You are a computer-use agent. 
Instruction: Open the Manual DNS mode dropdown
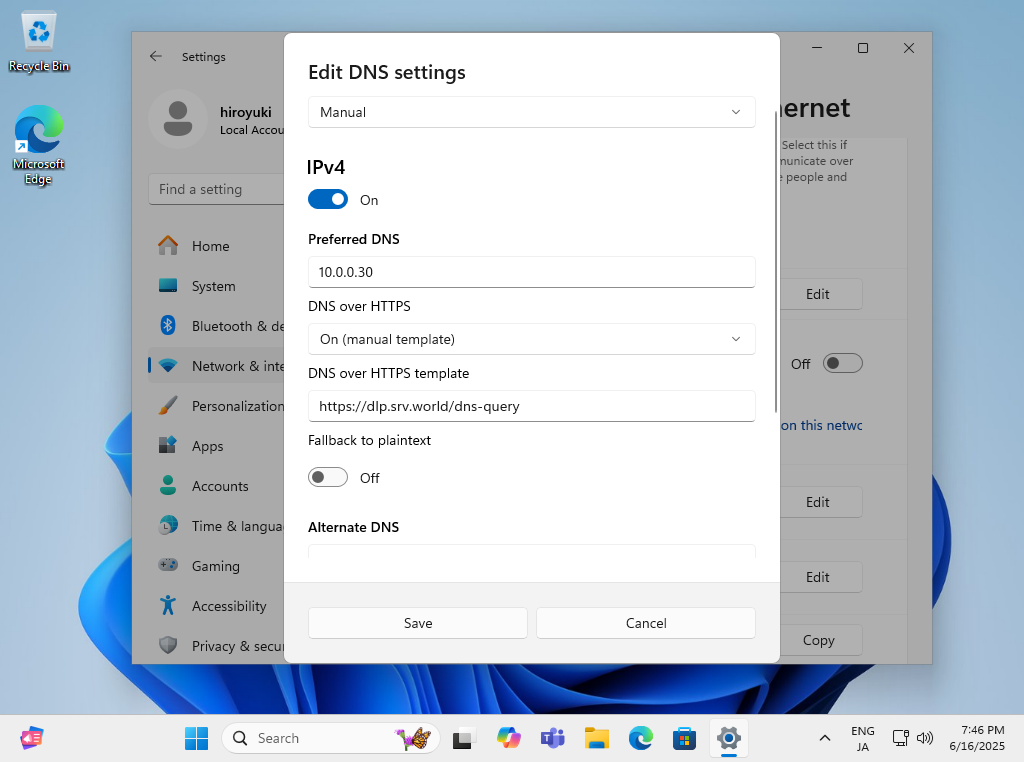(x=531, y=112)
